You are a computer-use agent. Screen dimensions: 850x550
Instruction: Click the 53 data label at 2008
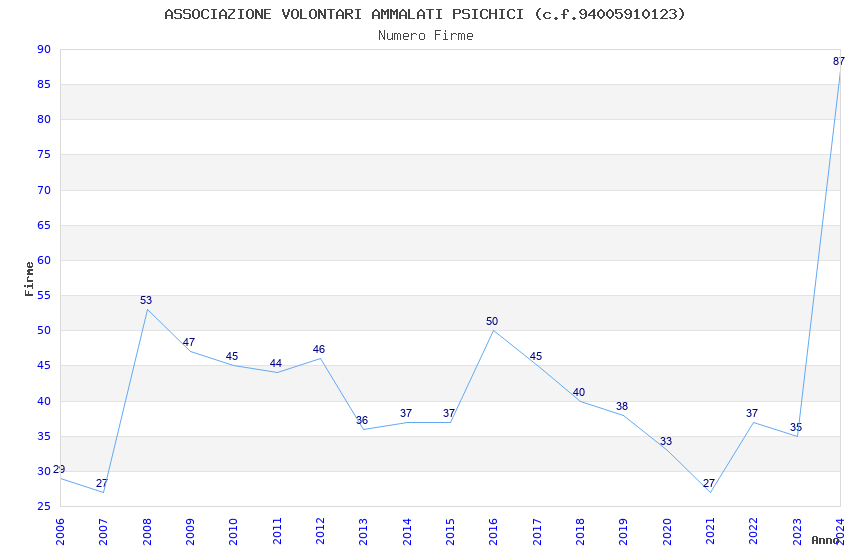(146, 300)
